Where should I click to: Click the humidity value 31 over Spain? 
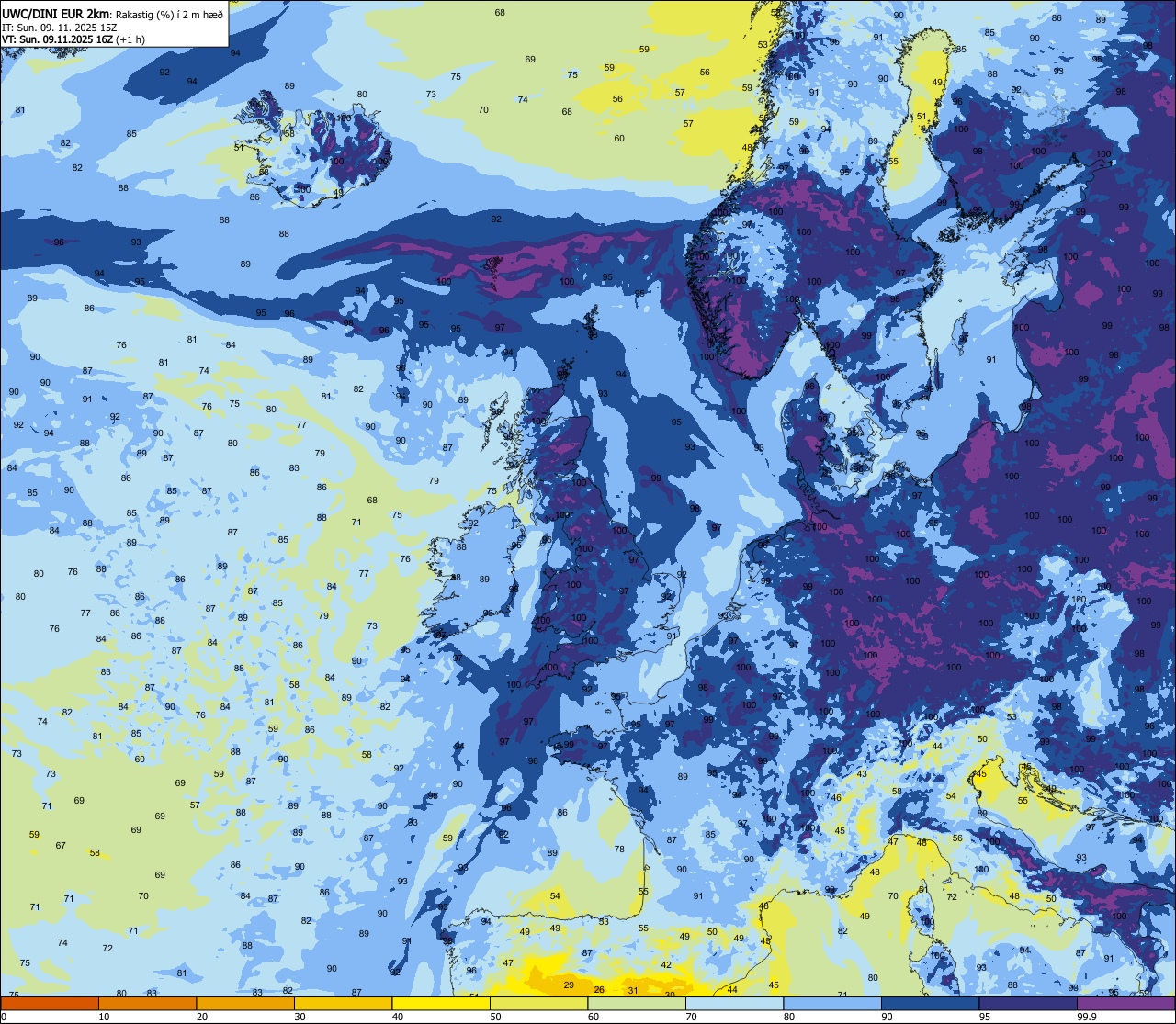[633, 990]
